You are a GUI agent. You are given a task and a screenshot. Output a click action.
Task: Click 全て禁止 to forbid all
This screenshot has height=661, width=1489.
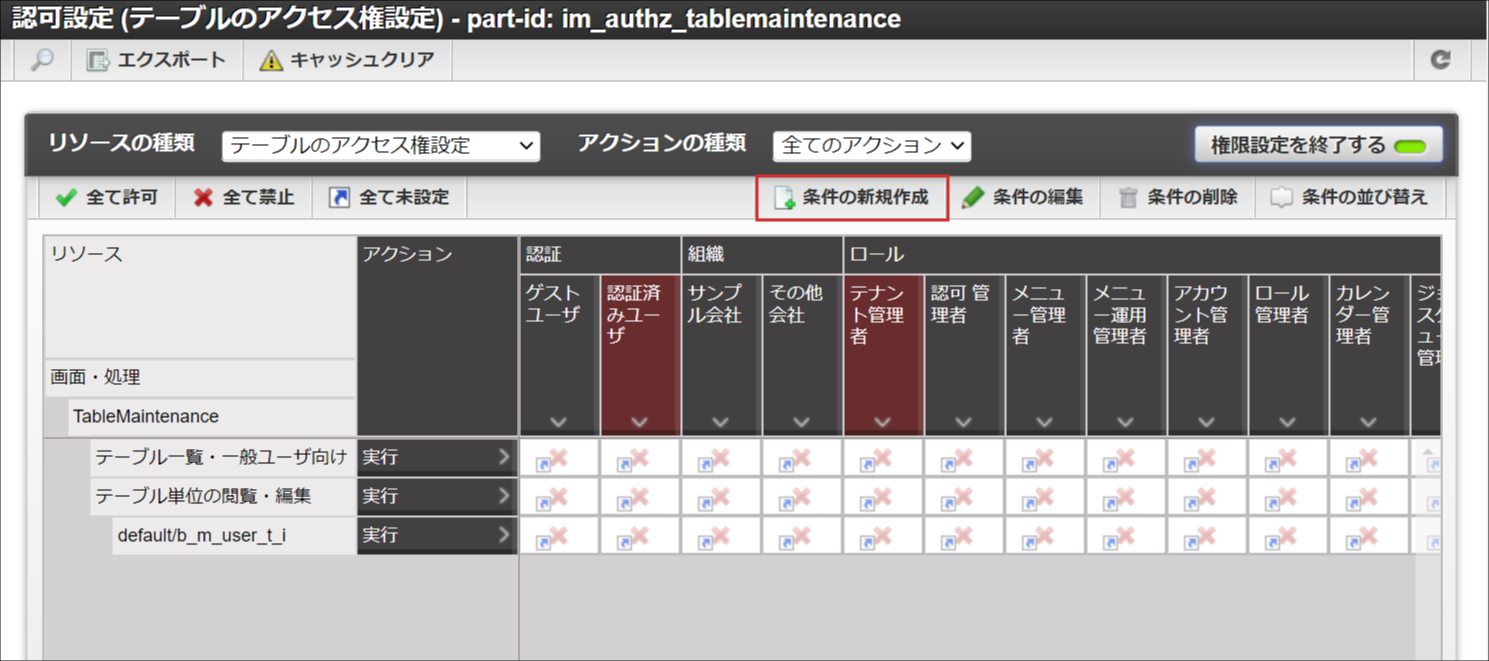pos(244,198)
